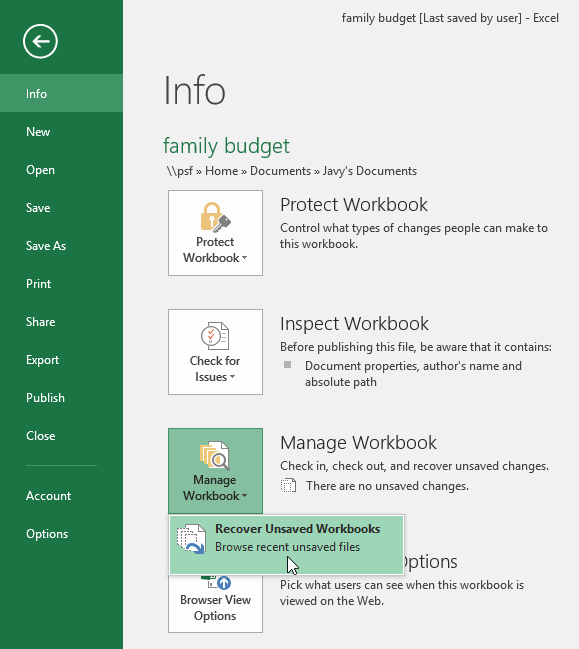
Task: Open the New tab in the sidebar
Action: [61, 132]
